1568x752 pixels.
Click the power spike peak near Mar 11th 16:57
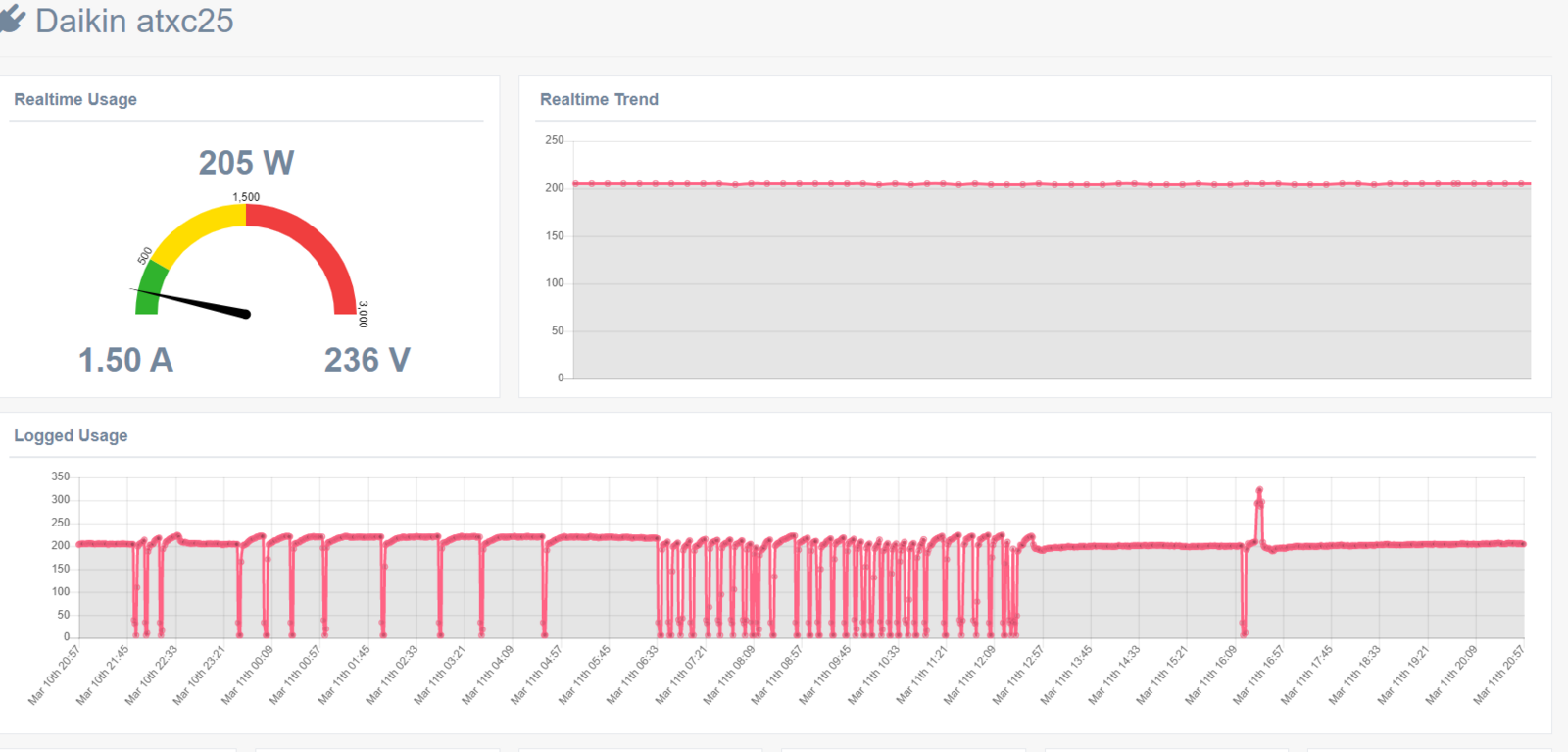click(x=1259, y=490)
